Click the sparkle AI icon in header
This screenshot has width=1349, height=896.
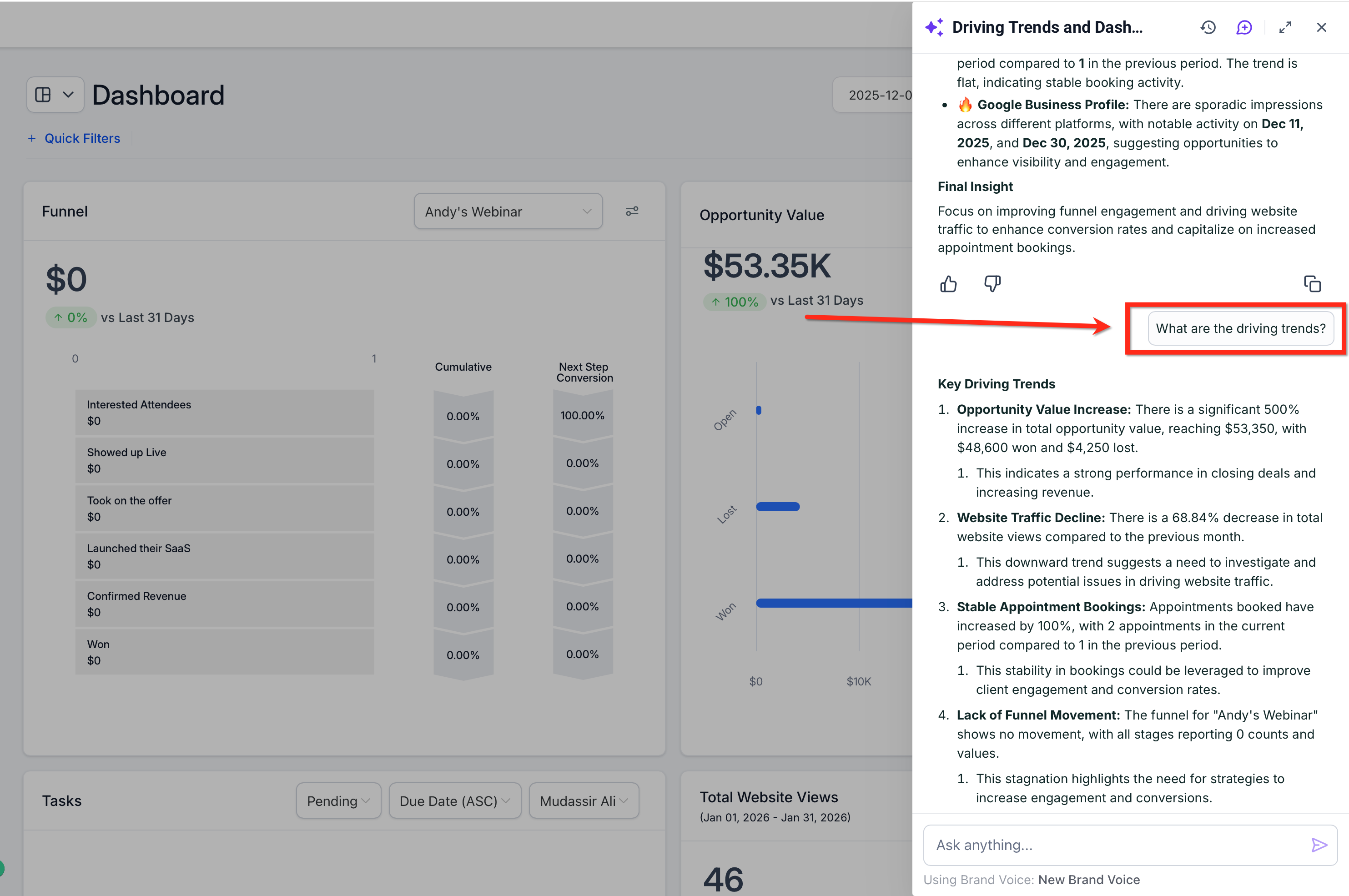pos(934,27)
